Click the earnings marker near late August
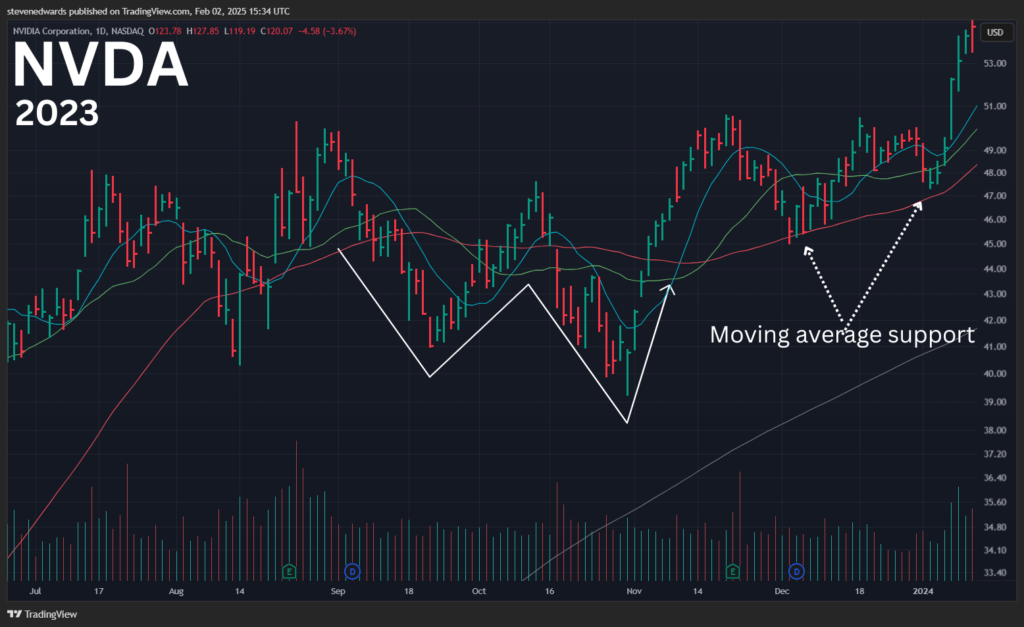The image size is (1024, 627). [289, 572]
